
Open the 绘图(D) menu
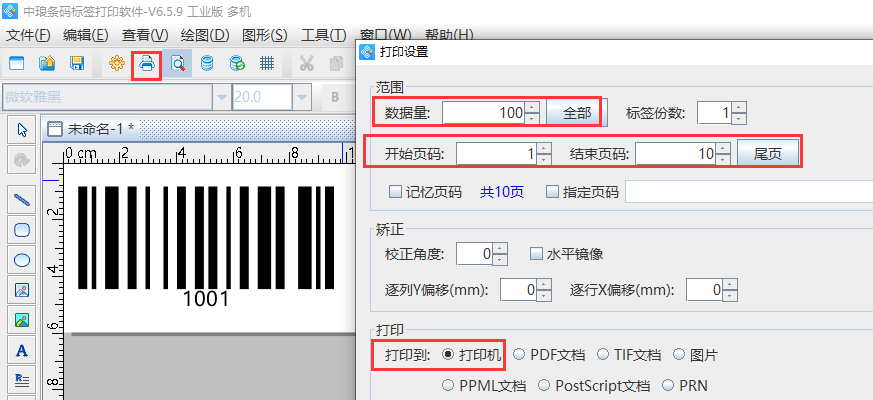(205, 35)
